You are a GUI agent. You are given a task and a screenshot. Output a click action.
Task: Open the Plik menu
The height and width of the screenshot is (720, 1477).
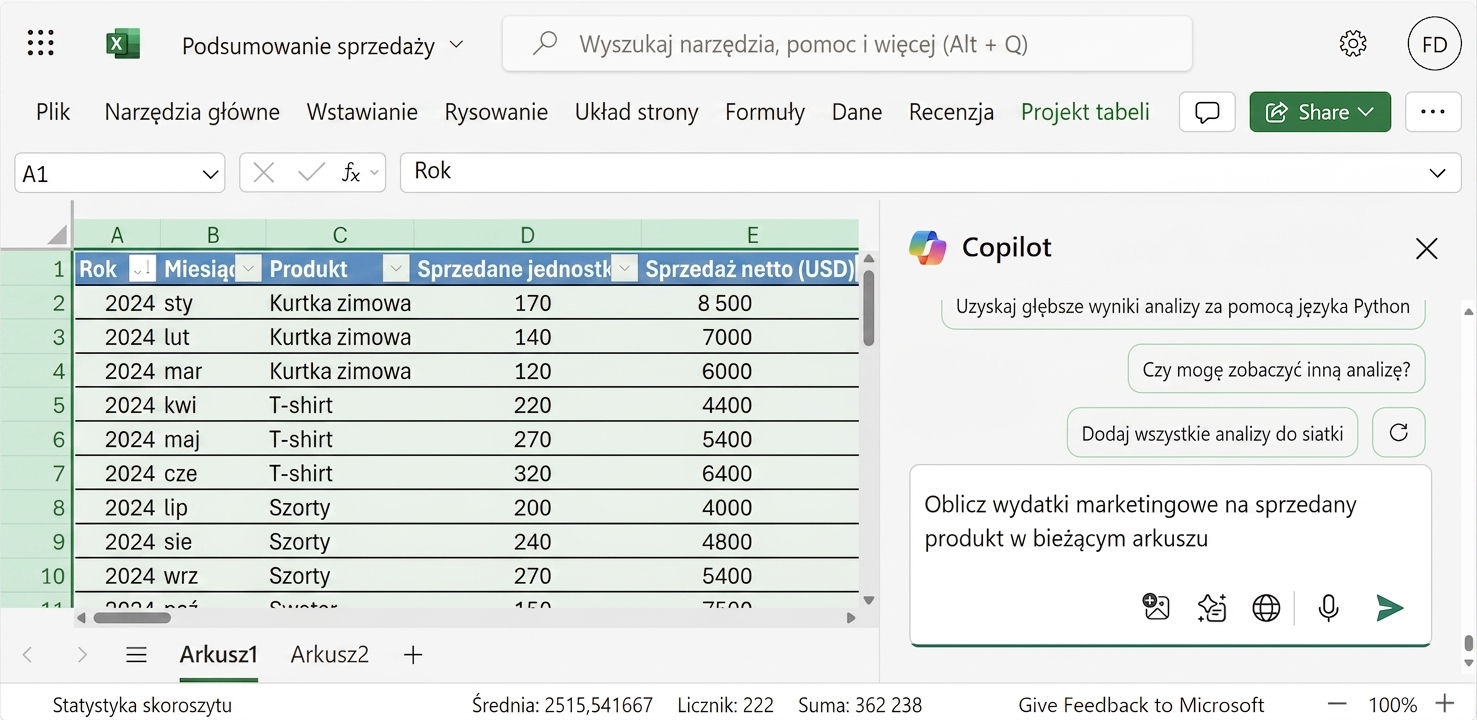pos(53,112)
